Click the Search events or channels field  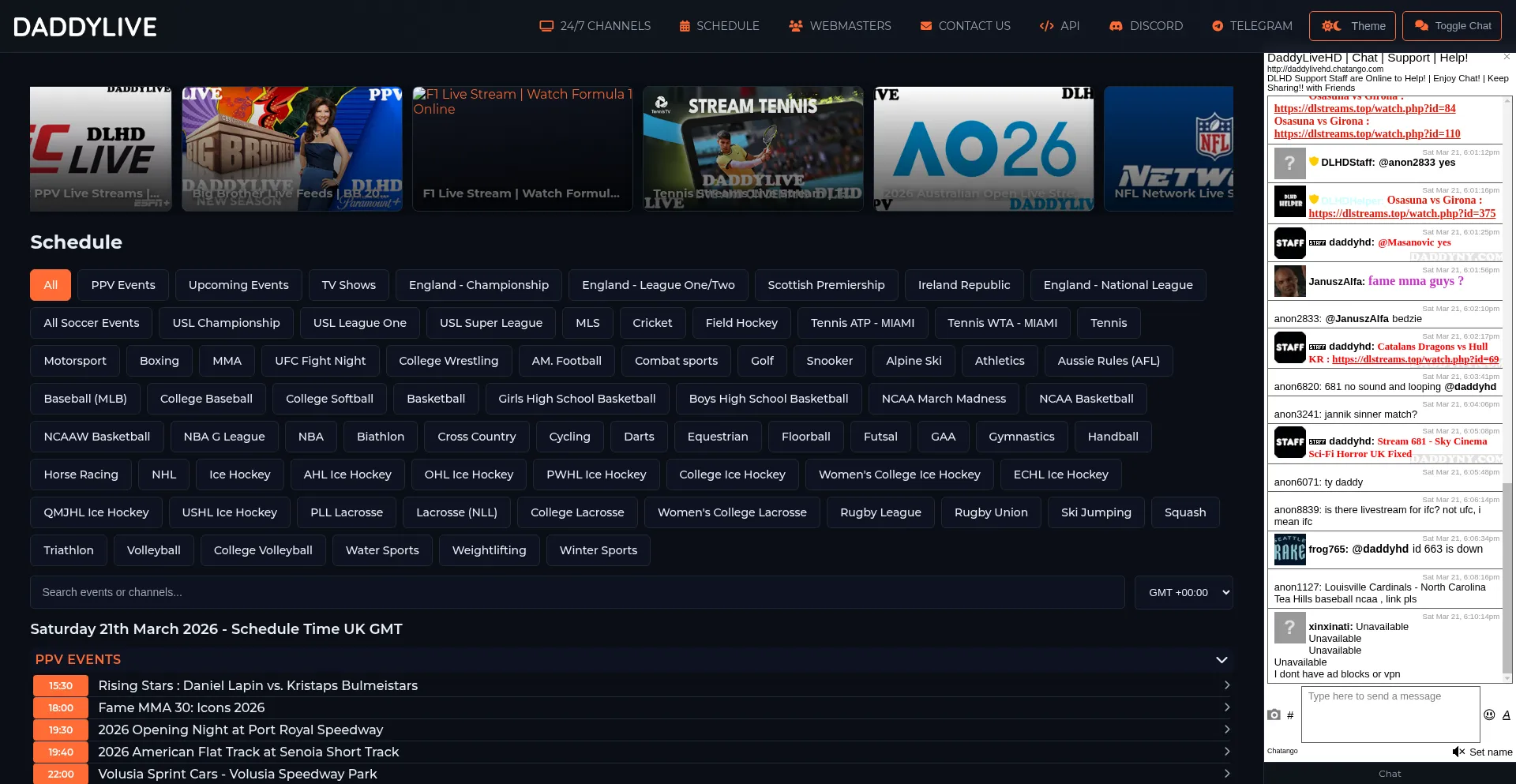pos(577,592)
